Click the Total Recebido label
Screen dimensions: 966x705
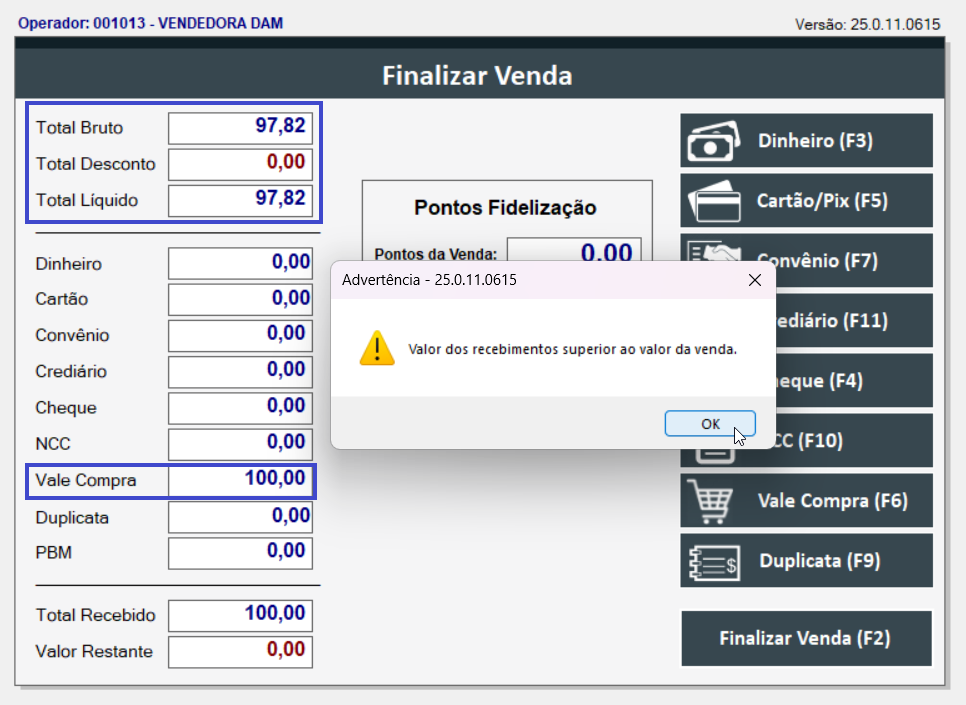[x=95, y=615]
